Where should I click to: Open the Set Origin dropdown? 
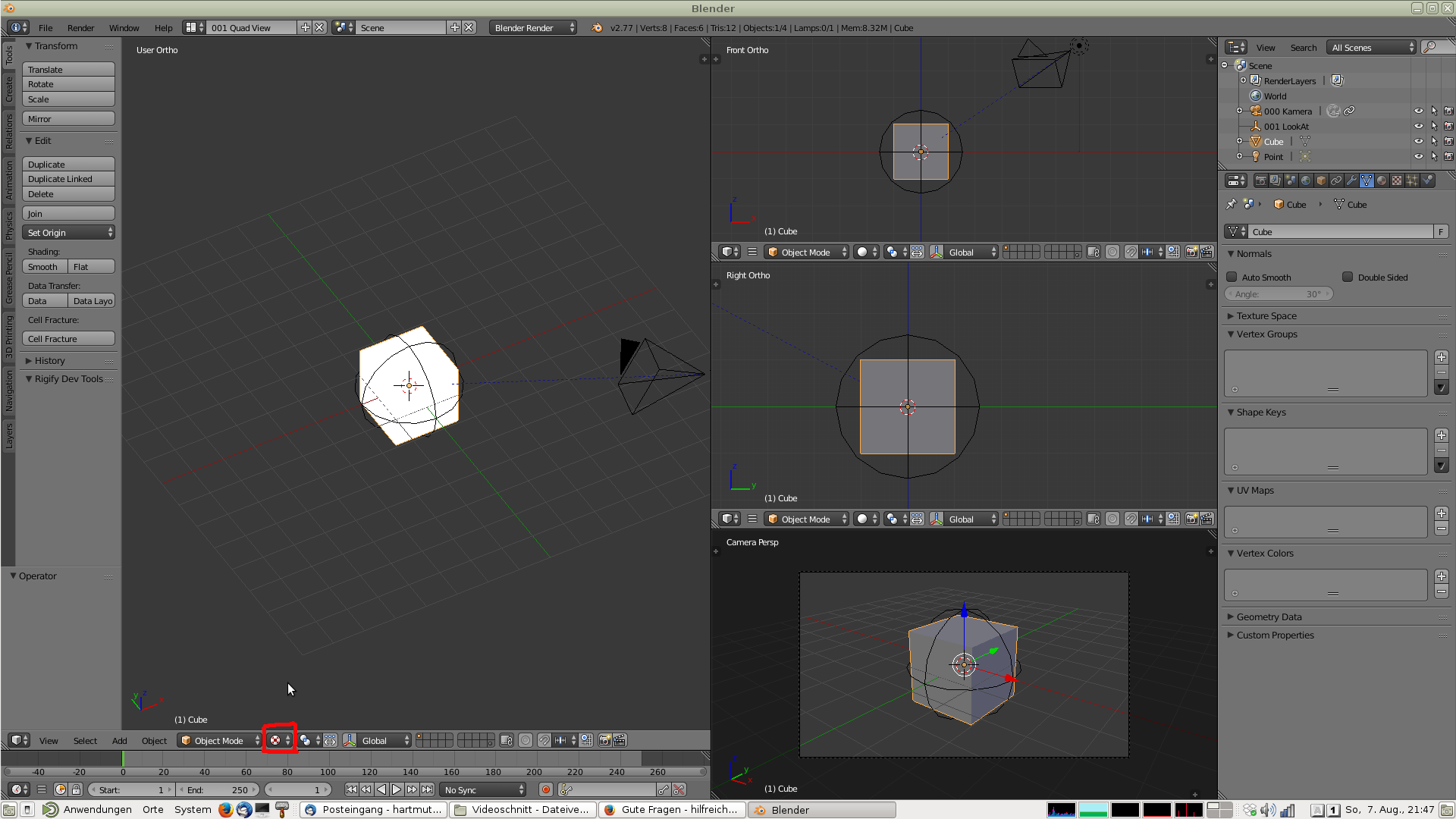point(68,233)
